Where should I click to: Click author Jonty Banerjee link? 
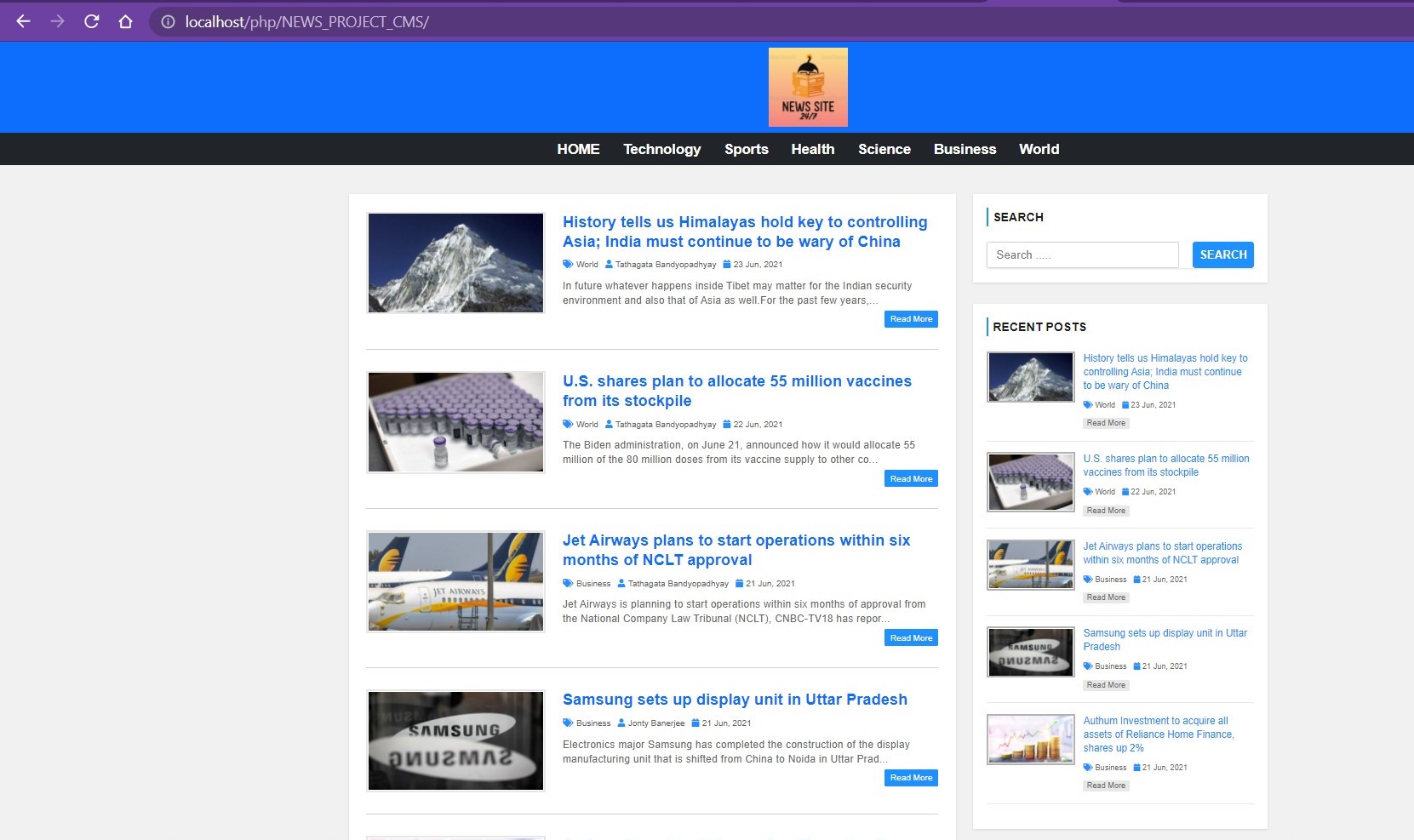click(x=656, y=723)
